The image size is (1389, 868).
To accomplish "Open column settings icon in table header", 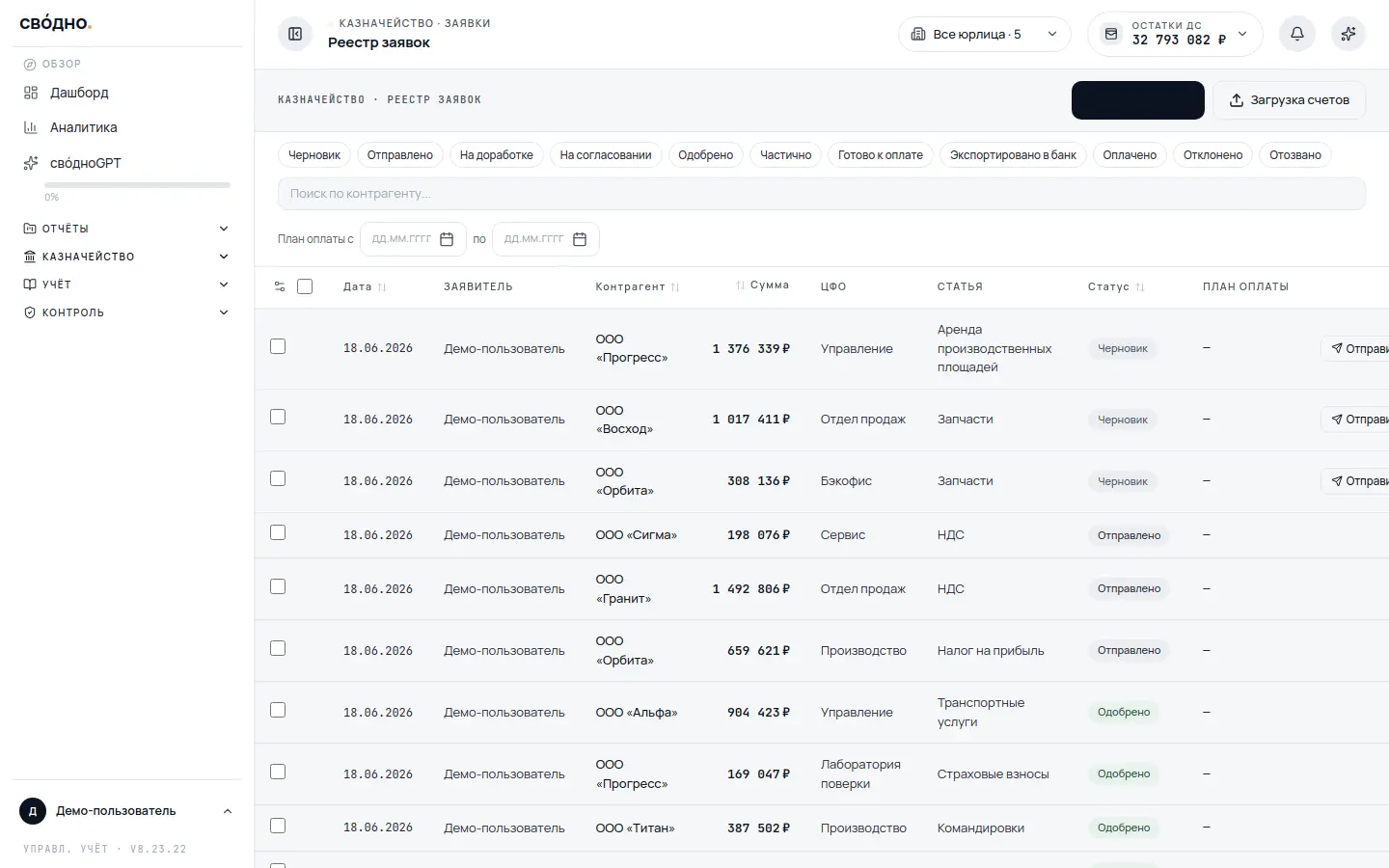I will [x=280, y=286].
